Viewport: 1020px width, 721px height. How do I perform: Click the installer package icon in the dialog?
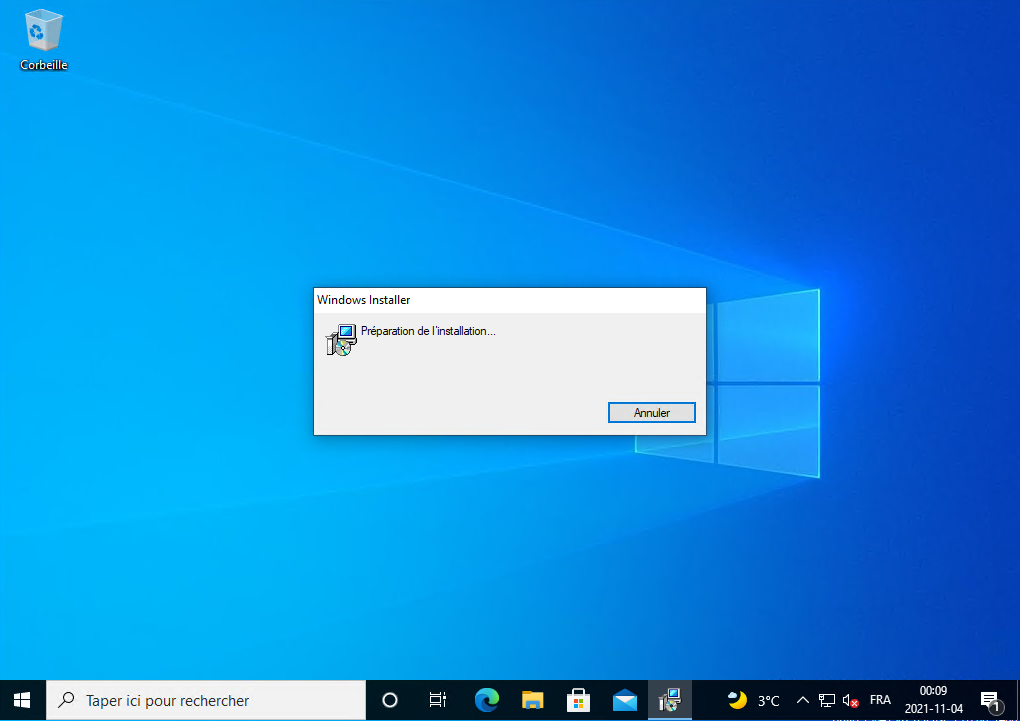pyautogui.click(x=340, y=341)
